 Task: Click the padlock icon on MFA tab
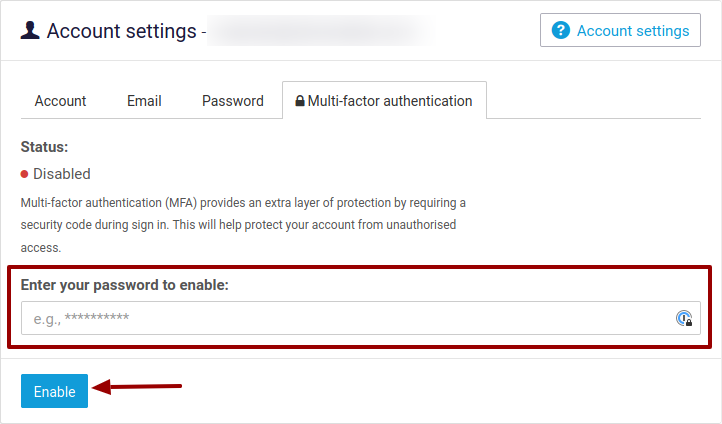pos(300,100)
